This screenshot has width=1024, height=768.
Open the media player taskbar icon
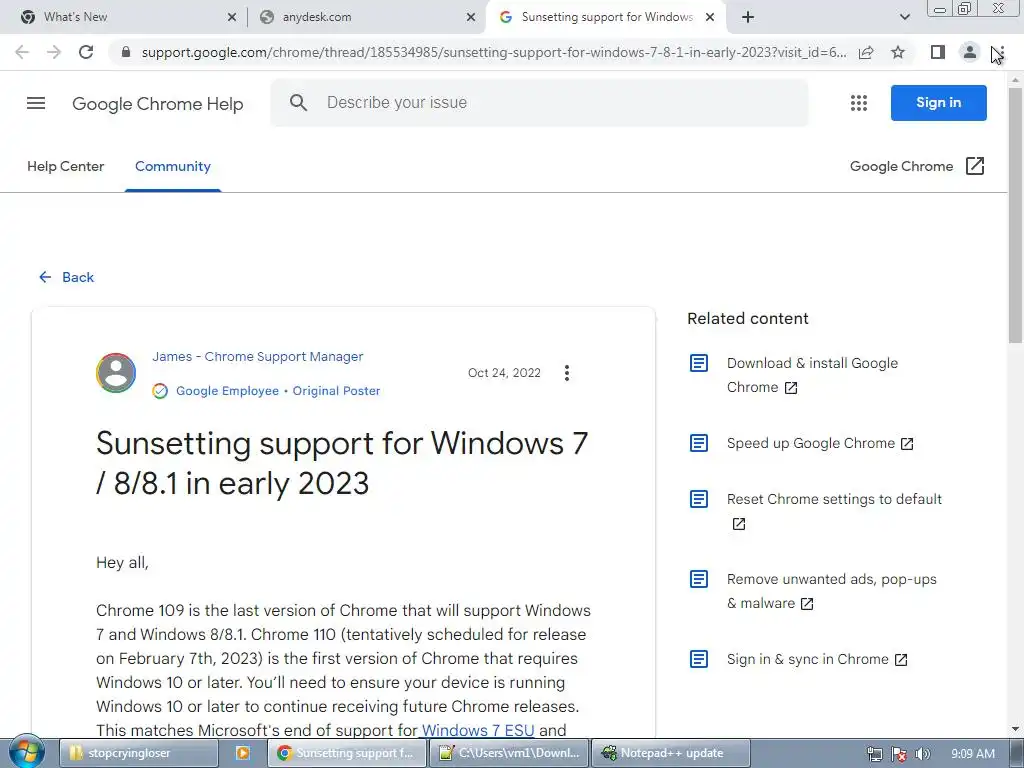click(x=242, y=753)
